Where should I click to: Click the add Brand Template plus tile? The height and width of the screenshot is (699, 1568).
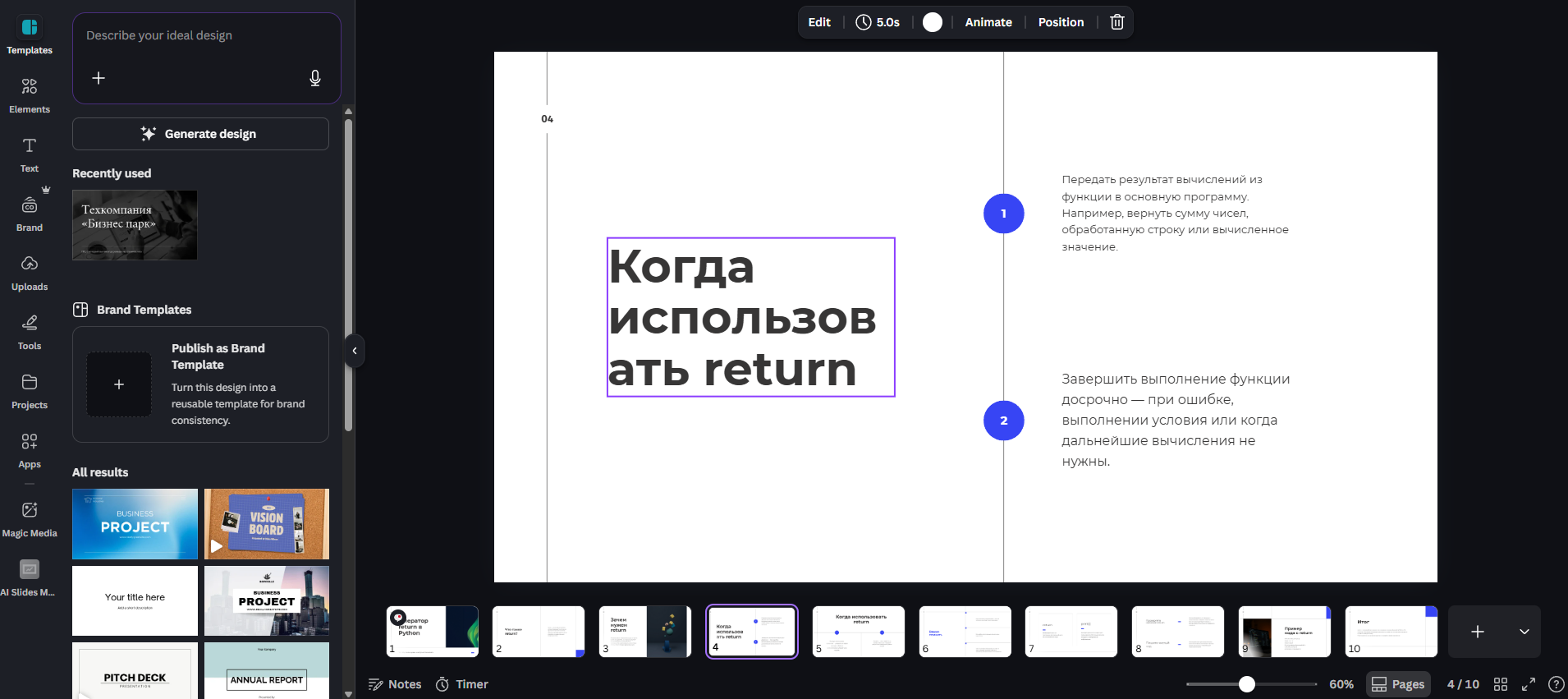(119, 384)
